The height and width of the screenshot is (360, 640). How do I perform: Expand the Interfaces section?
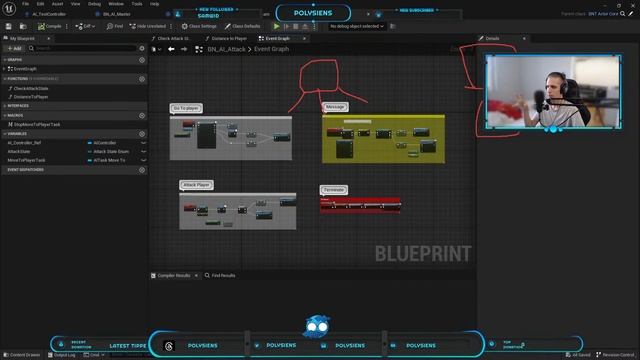(x=5, y=106)
